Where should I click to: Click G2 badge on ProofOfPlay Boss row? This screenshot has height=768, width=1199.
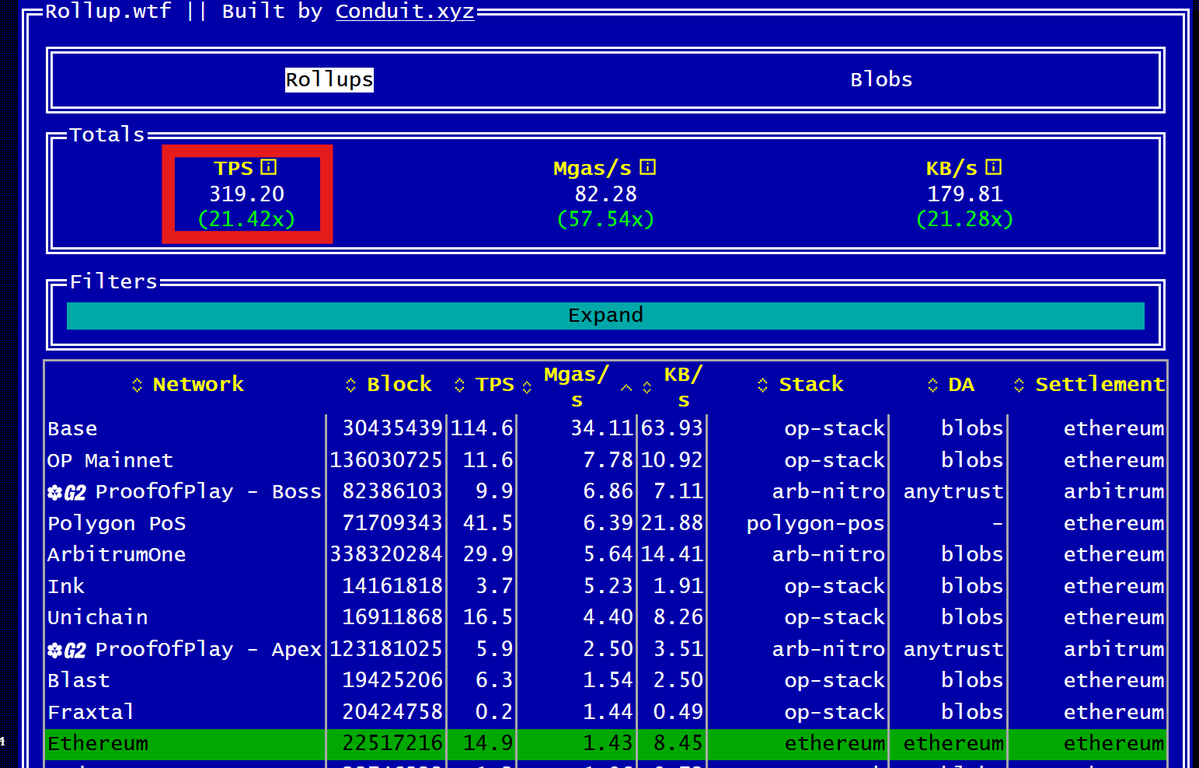pyautogui.click(x=67, y=493)
